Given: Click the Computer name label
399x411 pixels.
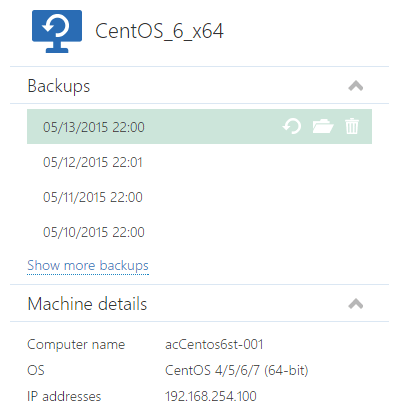Looking at the screenshot, I should pos(76,344).
